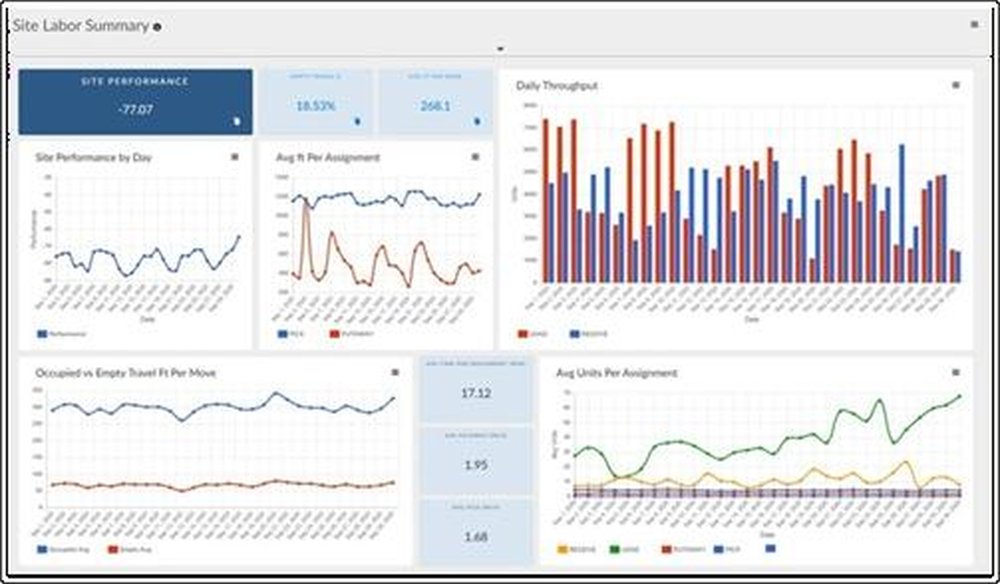Toggle blue Occupied Avg legend swatch
Image resolution: width=1000 pixels, height=584 pixels.
[42, 549]
